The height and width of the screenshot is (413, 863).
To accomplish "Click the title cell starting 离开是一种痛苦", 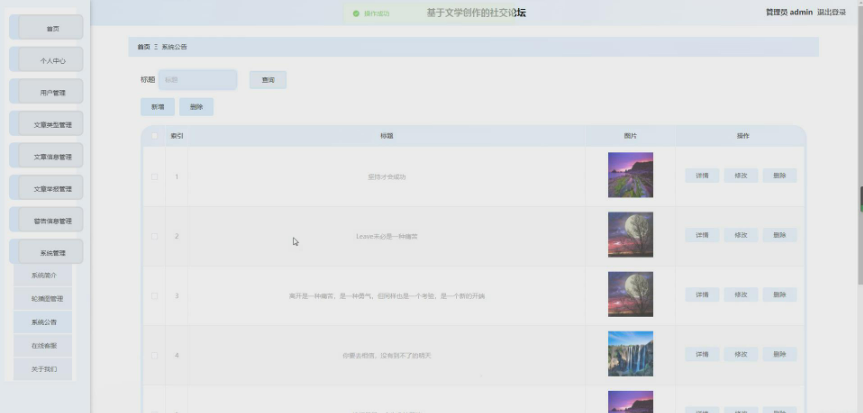I will pyautogui.click(x=387, y=296).
